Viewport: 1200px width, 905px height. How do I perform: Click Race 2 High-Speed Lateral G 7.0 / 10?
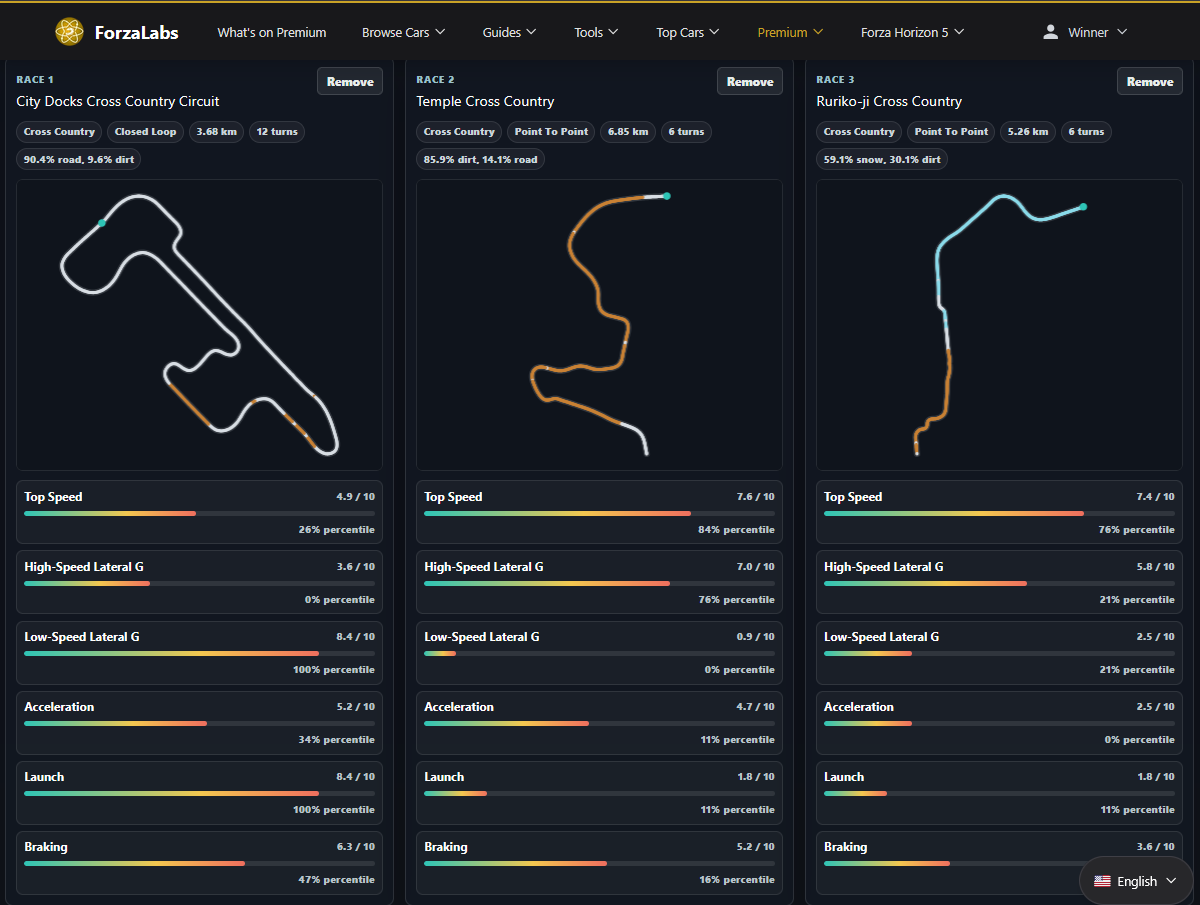(x=756, y=567)
